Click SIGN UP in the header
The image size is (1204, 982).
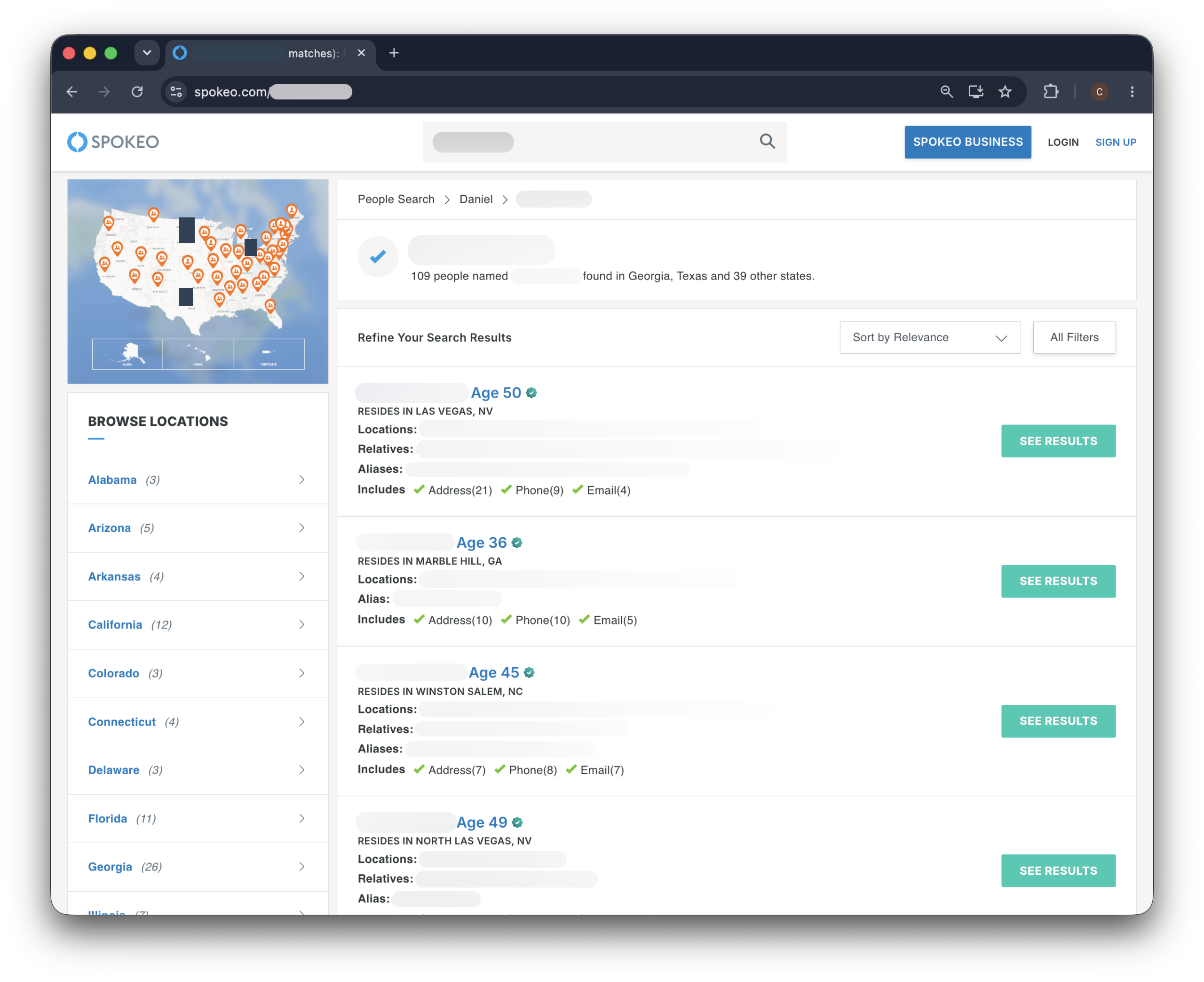coord(1116,143)
